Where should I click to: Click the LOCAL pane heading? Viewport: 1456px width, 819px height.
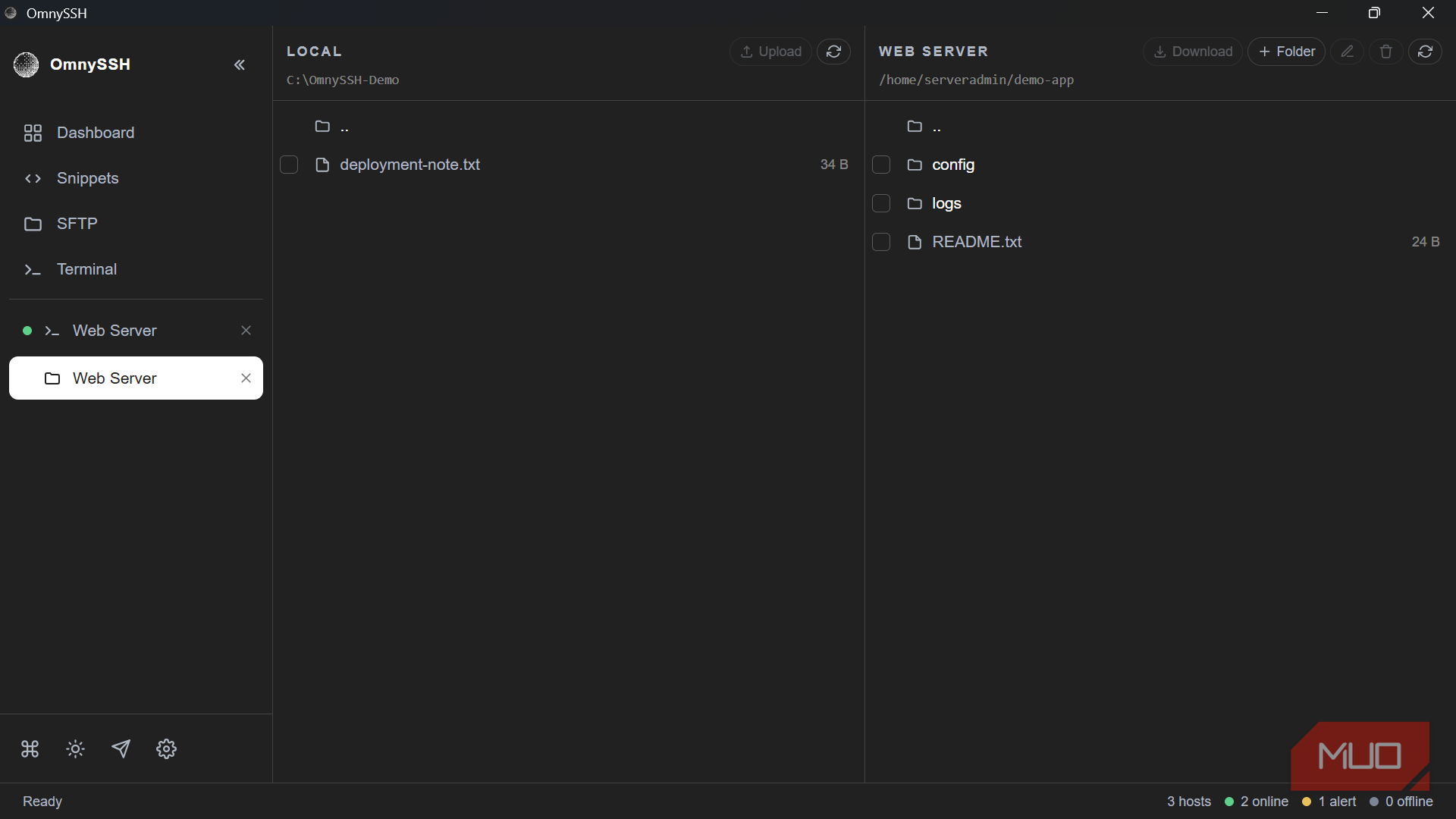coord(314,52)
